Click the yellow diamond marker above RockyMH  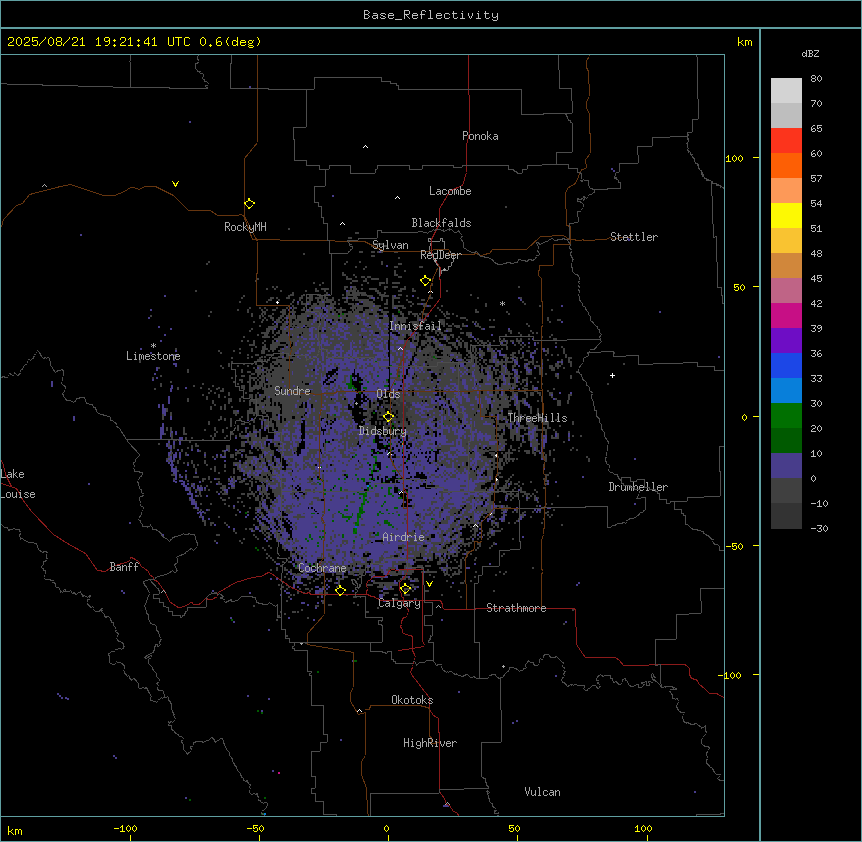[250, 204]
